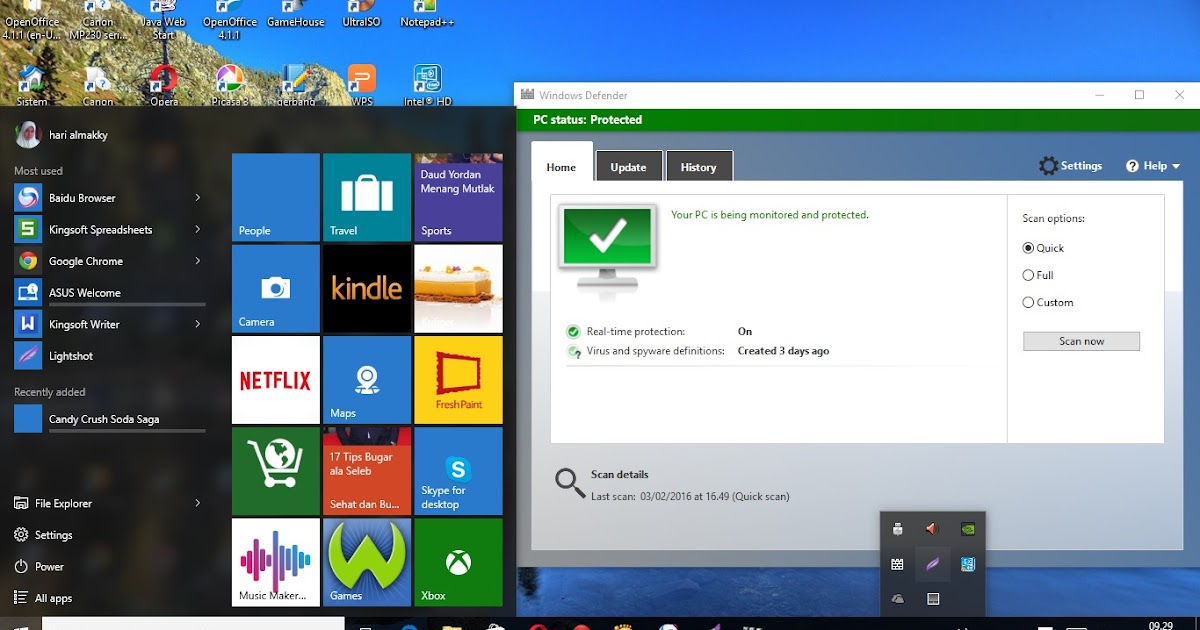Click safely remove USB tray icon

click(x=897, y=529)
